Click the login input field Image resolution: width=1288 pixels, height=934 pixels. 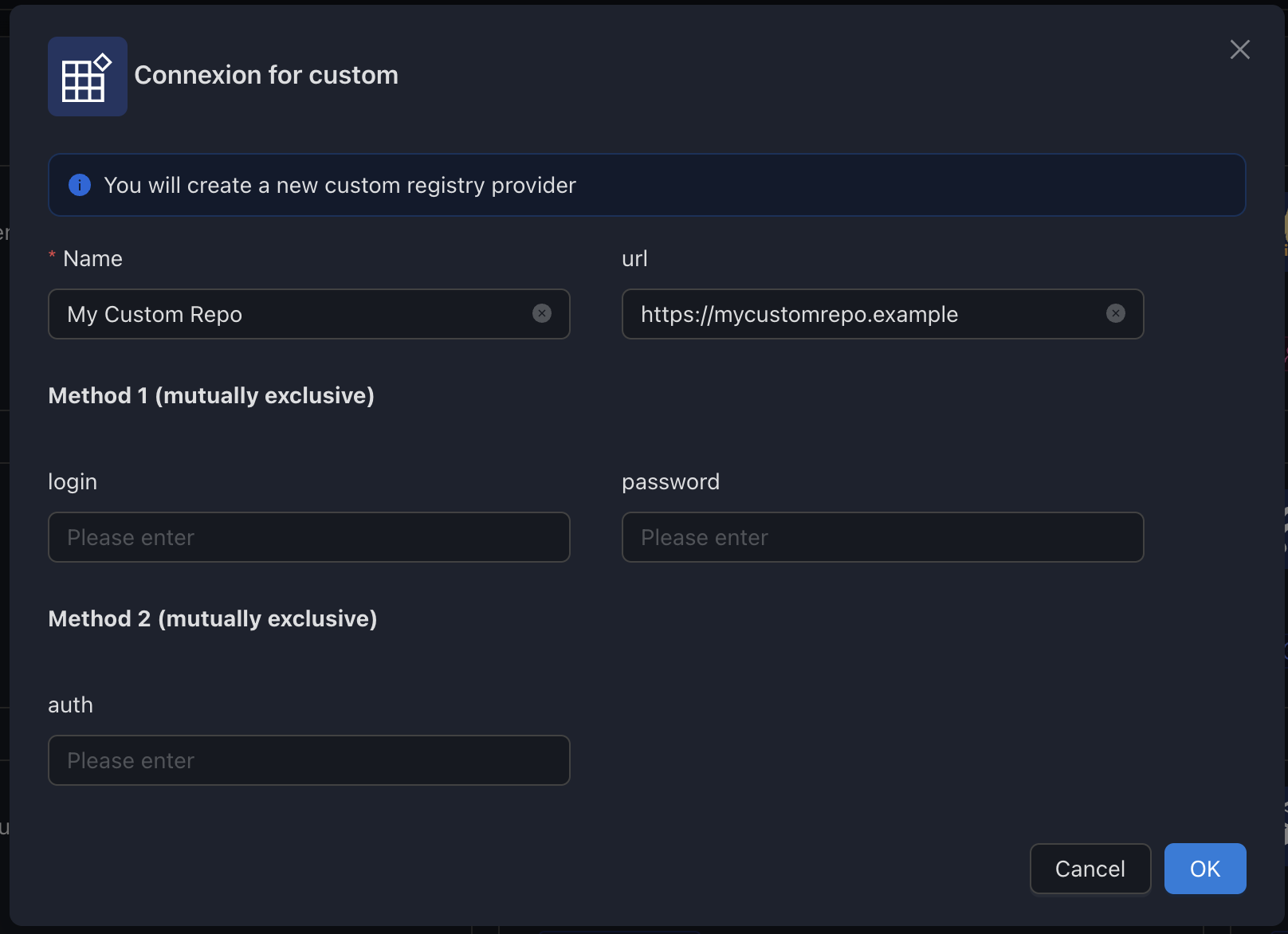(308, 537)
